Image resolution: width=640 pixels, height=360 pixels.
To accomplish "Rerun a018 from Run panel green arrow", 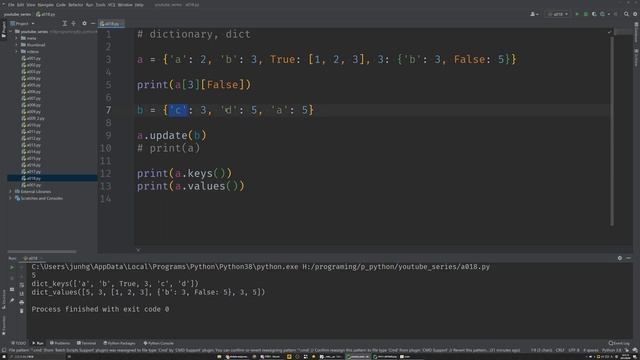I will point(12,267).
